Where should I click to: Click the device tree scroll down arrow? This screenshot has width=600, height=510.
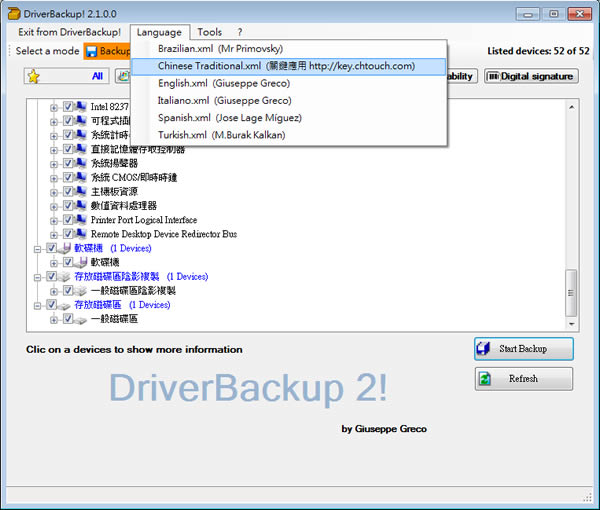click(x=571, y=324)
